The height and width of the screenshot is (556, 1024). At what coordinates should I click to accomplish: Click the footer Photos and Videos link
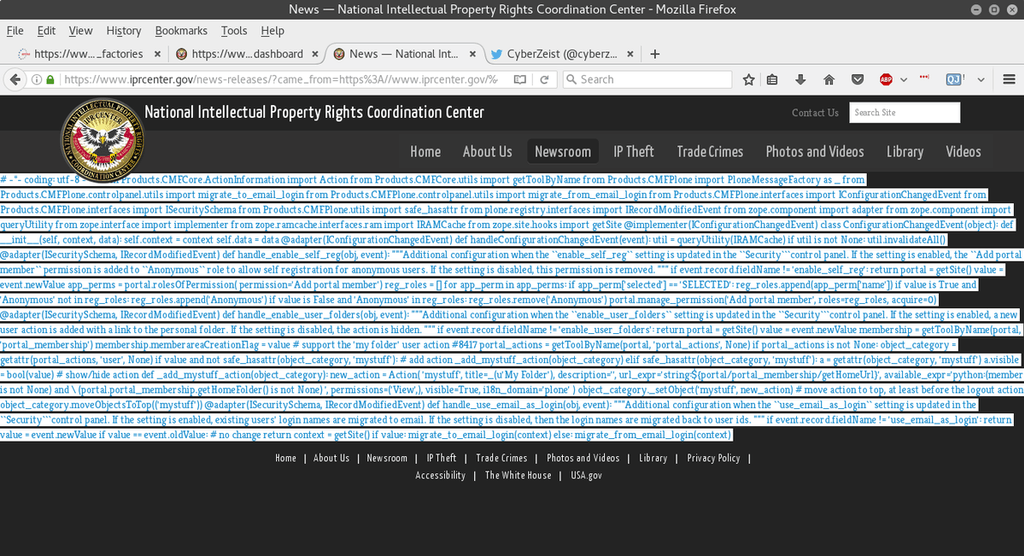pyautogui.click(x=583, y=458)
